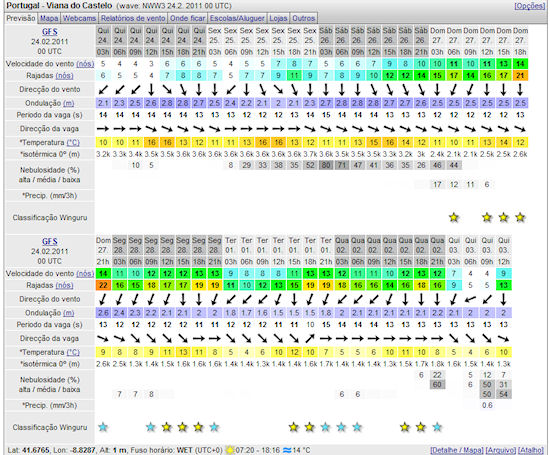Click the yellow star under Dom 27 18h
The image size is (550, 455).
pyautogui.click(x=520, y=218)
